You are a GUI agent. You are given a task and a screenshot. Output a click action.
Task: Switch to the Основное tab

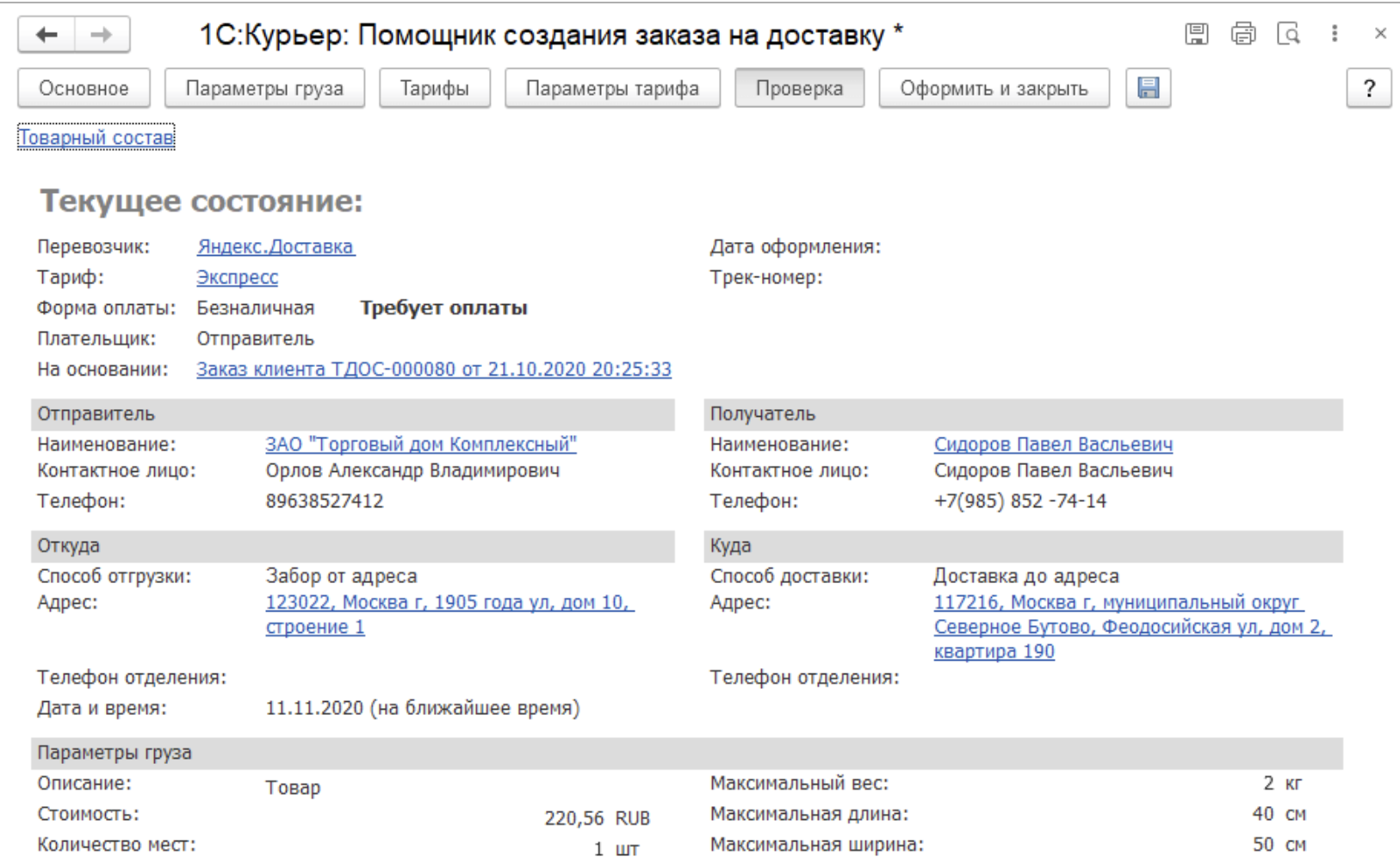(x=84, y=88)
